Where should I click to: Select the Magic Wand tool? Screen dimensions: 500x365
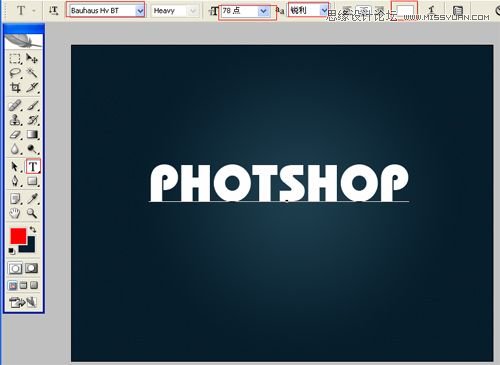(32, 73)
